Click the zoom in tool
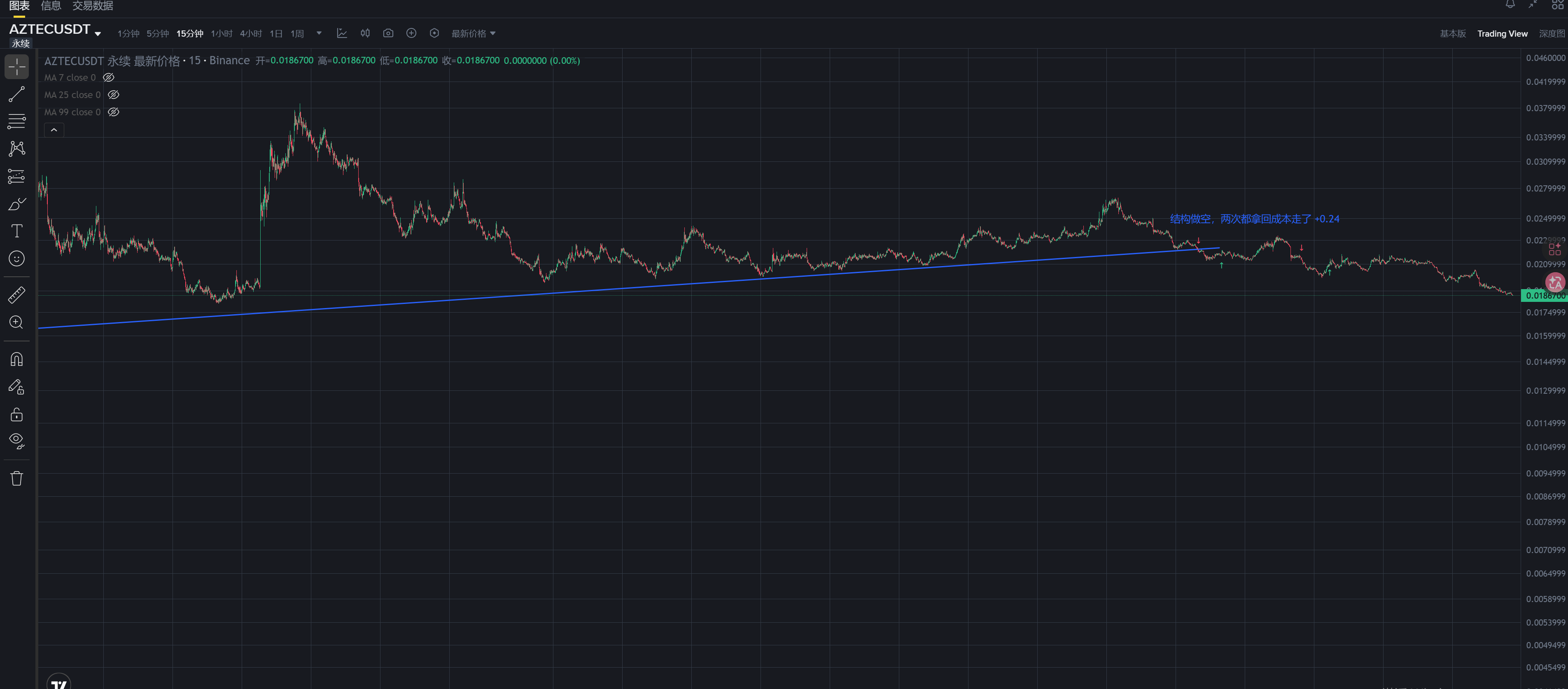 16,322
